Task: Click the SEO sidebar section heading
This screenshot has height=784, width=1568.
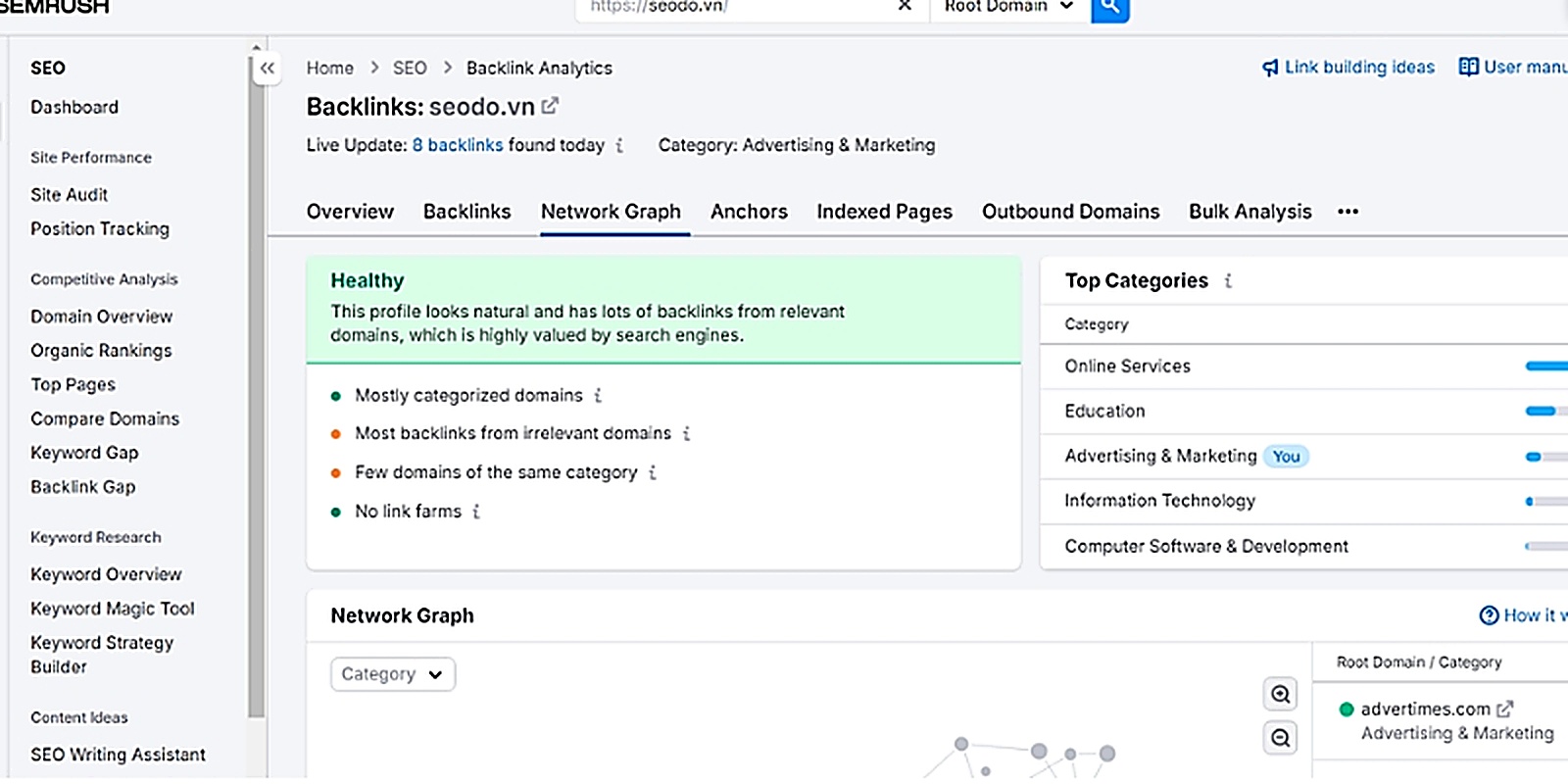Action: [x=48, y=68]
